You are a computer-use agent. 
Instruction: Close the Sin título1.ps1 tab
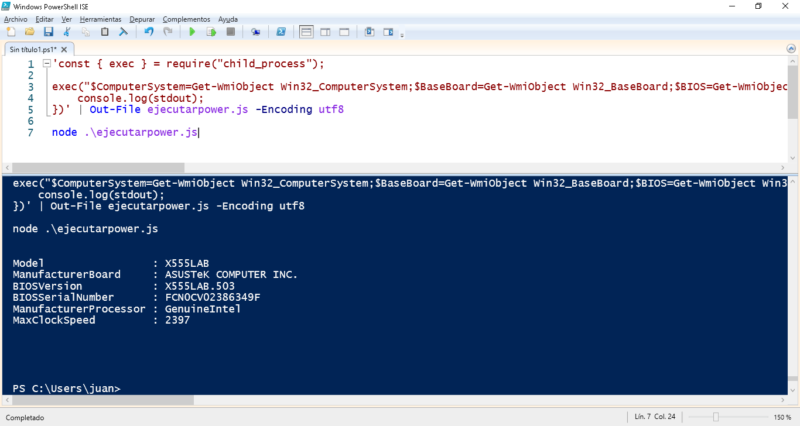tap(64, 49)
